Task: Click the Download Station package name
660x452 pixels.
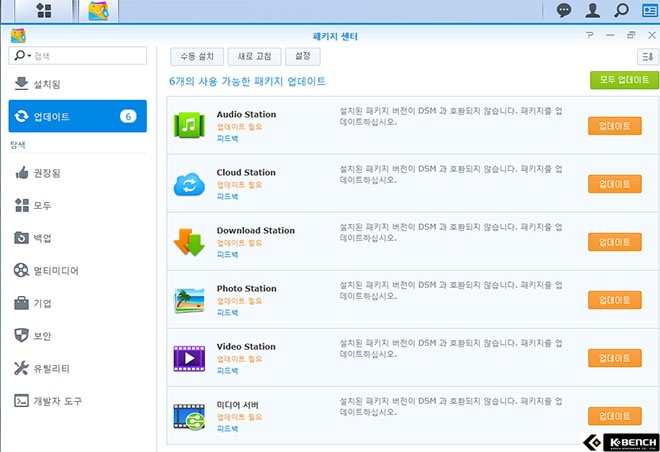Action: pos(256,230)
